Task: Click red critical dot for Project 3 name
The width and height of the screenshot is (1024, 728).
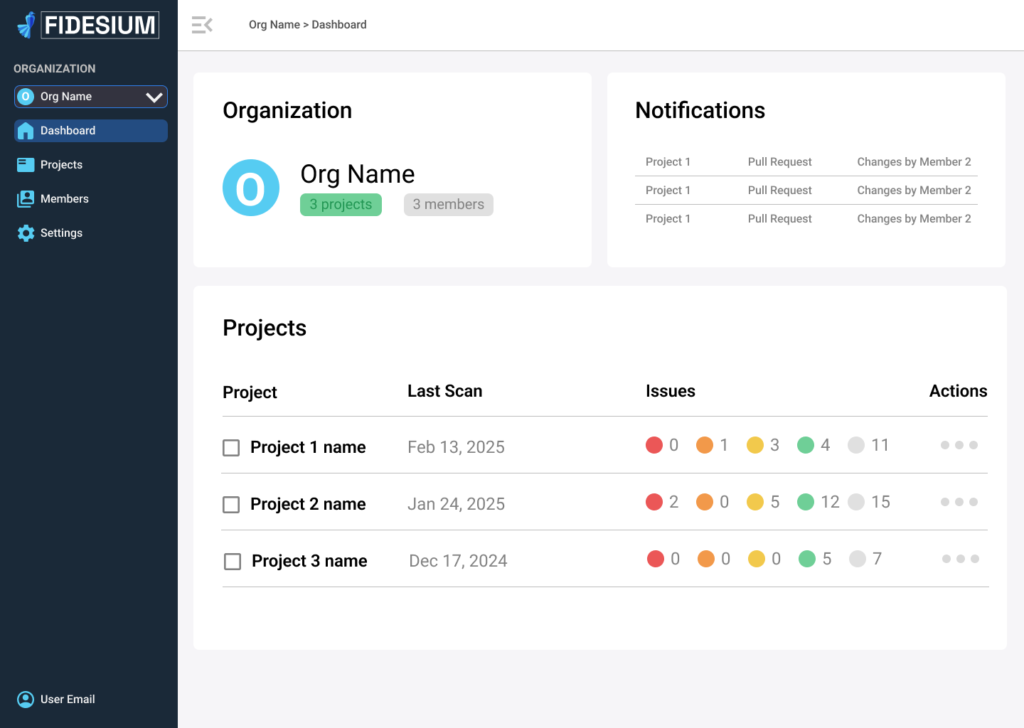Action: tap(656, 559)
